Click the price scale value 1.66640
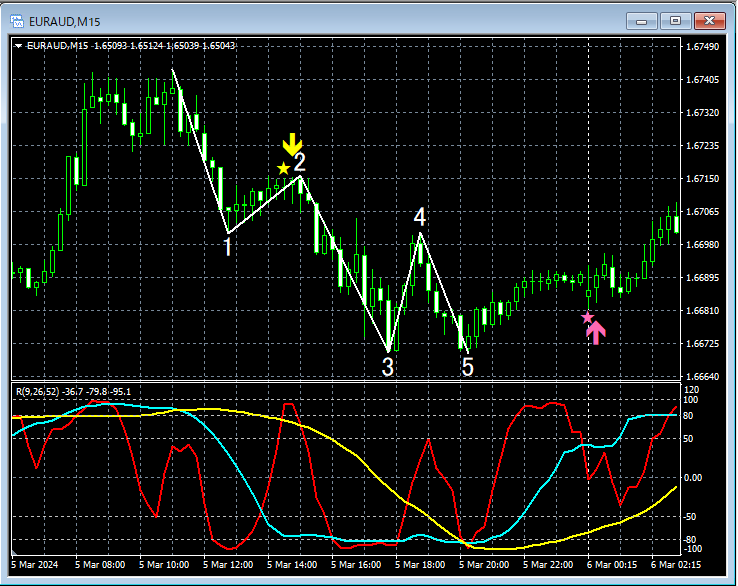 coord(703,376)
